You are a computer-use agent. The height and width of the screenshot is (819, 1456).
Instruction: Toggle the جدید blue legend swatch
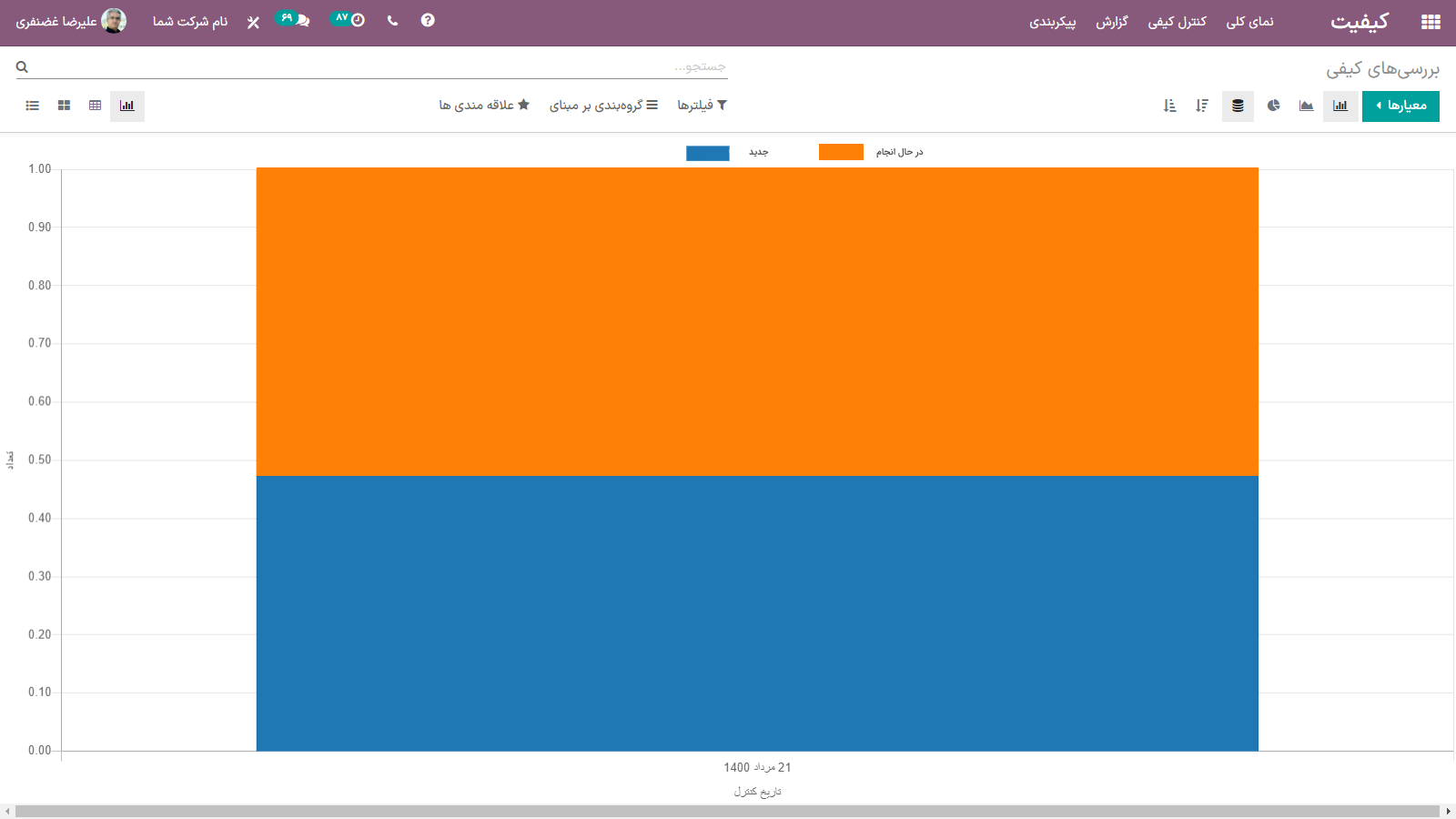tap(707, 153)
